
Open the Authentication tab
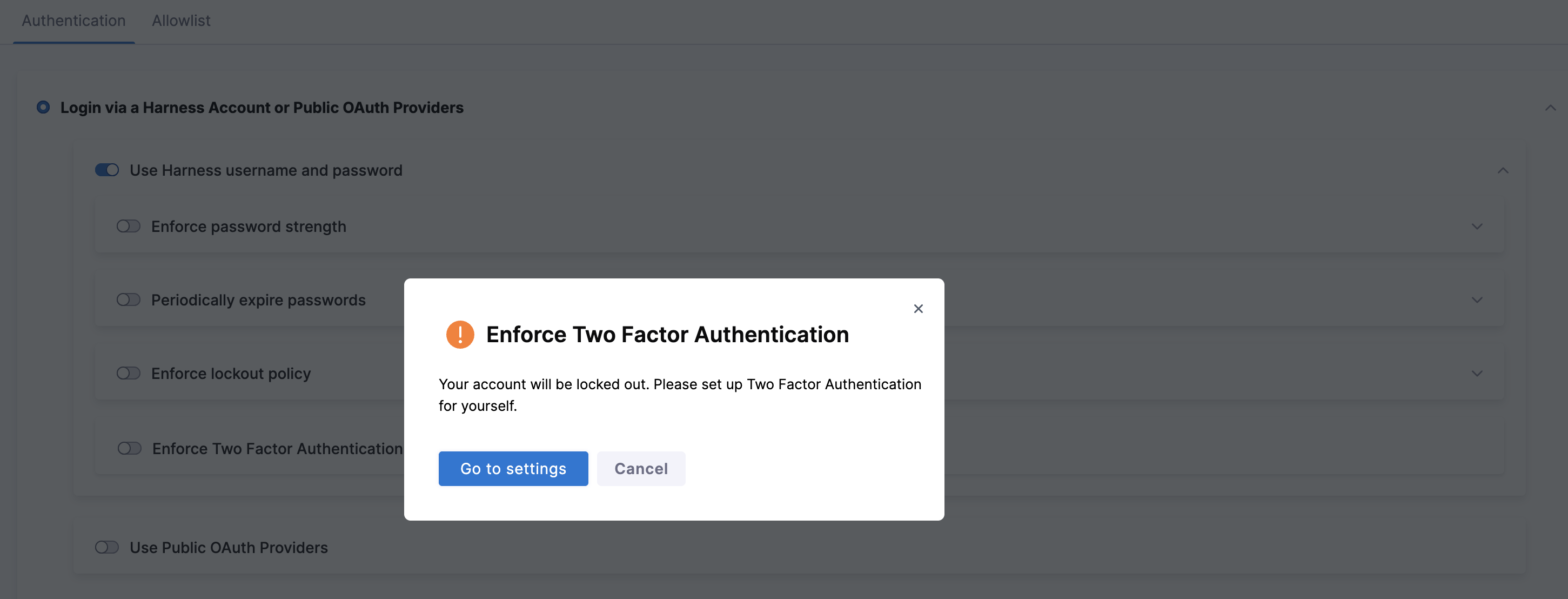click(x=73, y=21)
